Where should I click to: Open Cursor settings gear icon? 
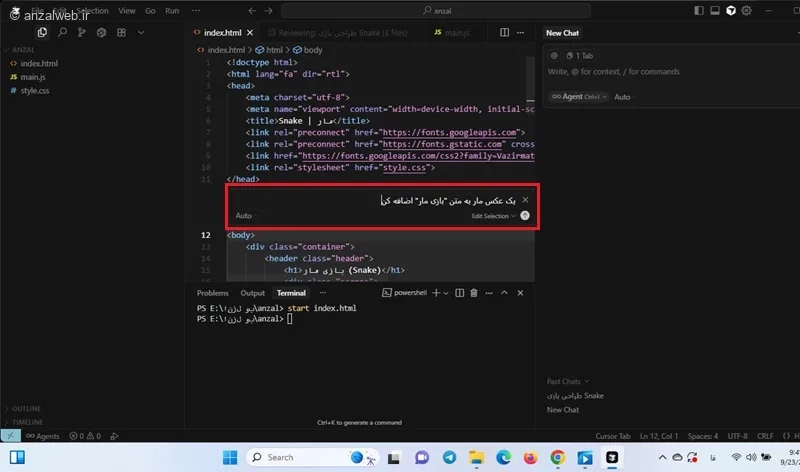click(x=746, y=10)
